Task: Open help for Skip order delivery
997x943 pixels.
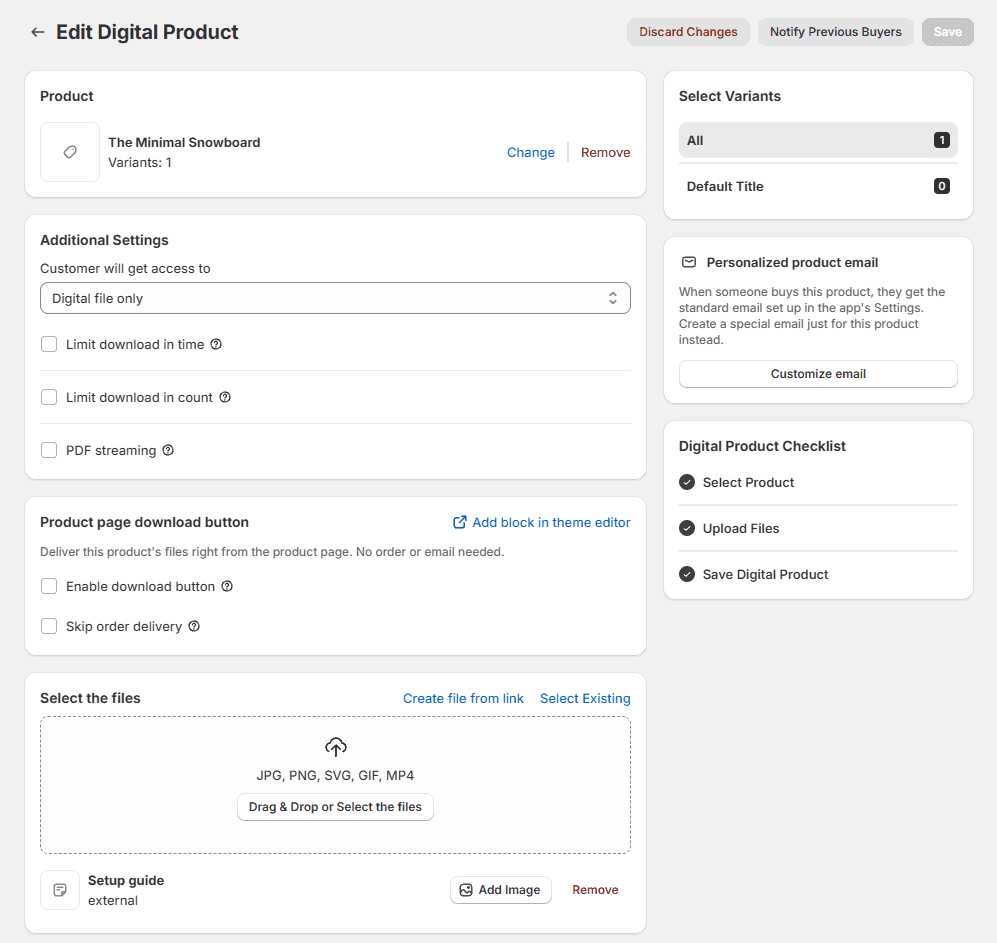Action: coord(195,626)
